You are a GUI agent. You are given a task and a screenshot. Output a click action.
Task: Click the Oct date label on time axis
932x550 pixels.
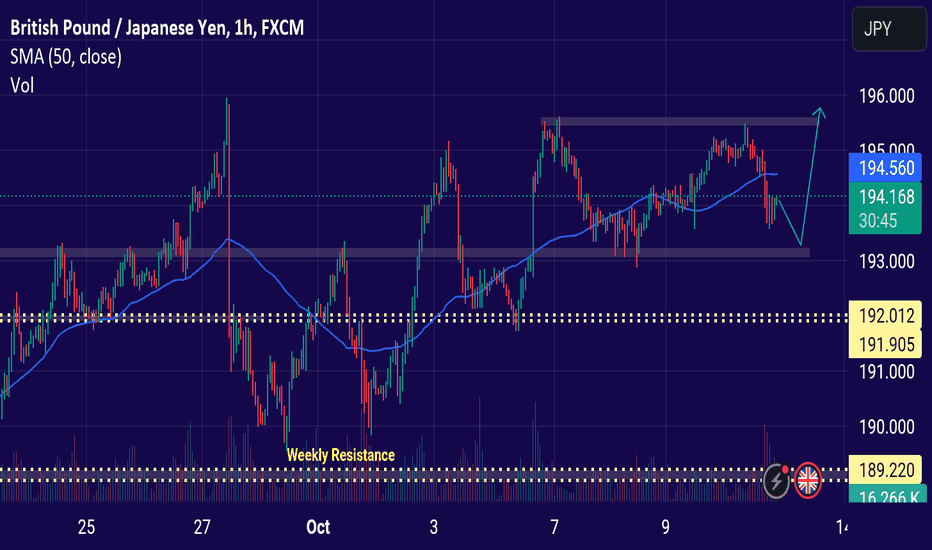[318, 527]
